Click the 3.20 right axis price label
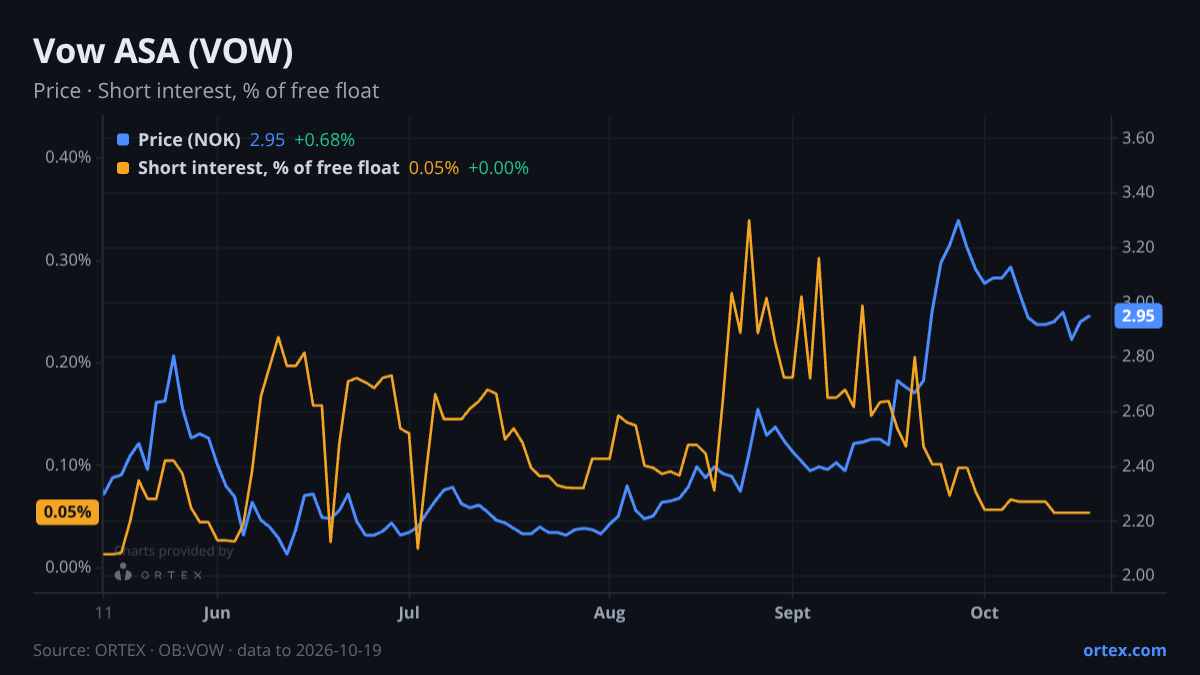Image resolution: width=1200 pixels, height=675 pixels. (1139, 247)
